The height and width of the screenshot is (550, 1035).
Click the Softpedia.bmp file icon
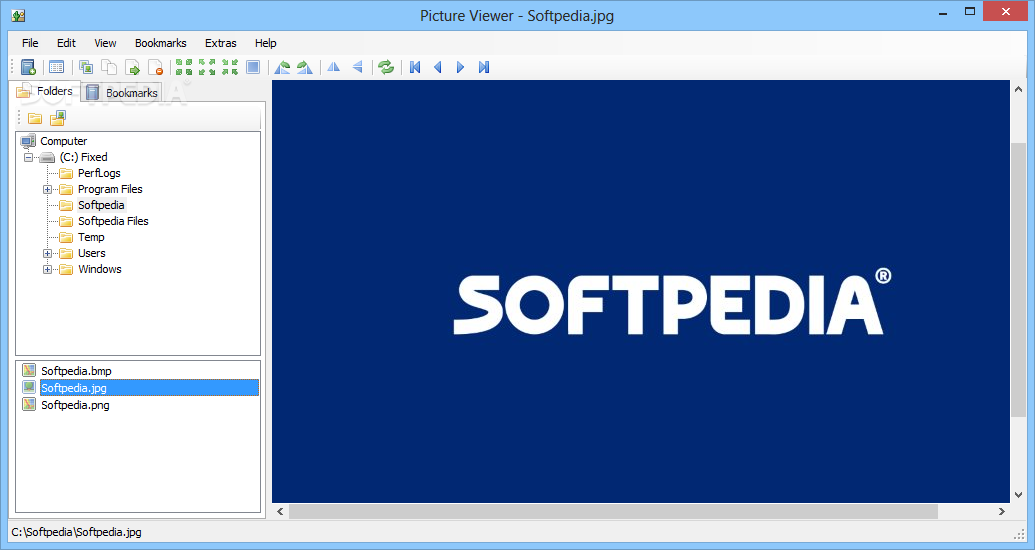29,370
